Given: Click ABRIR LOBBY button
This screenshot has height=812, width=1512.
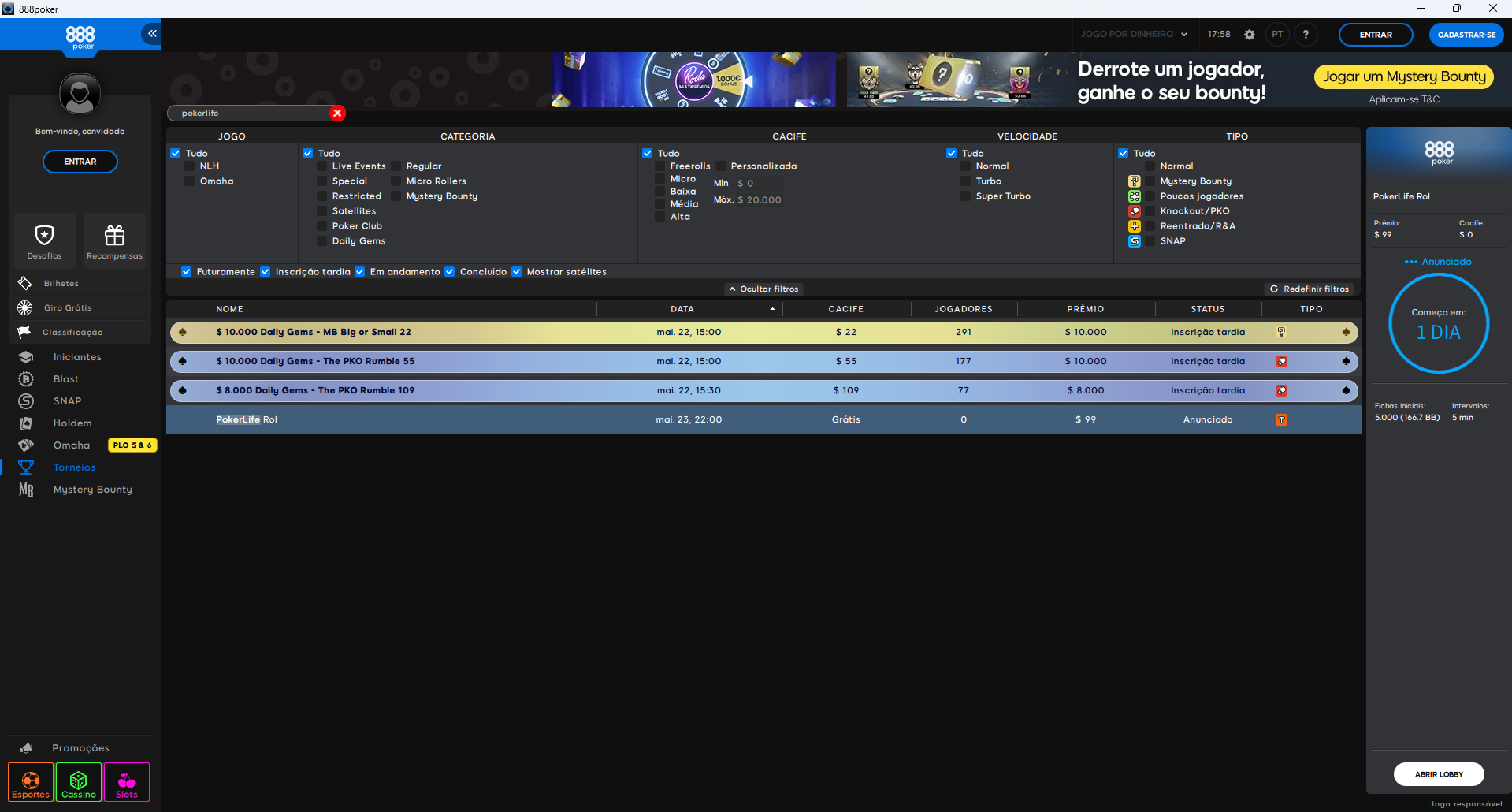Looking at the screenshot, I should [x=1439, y=774].
